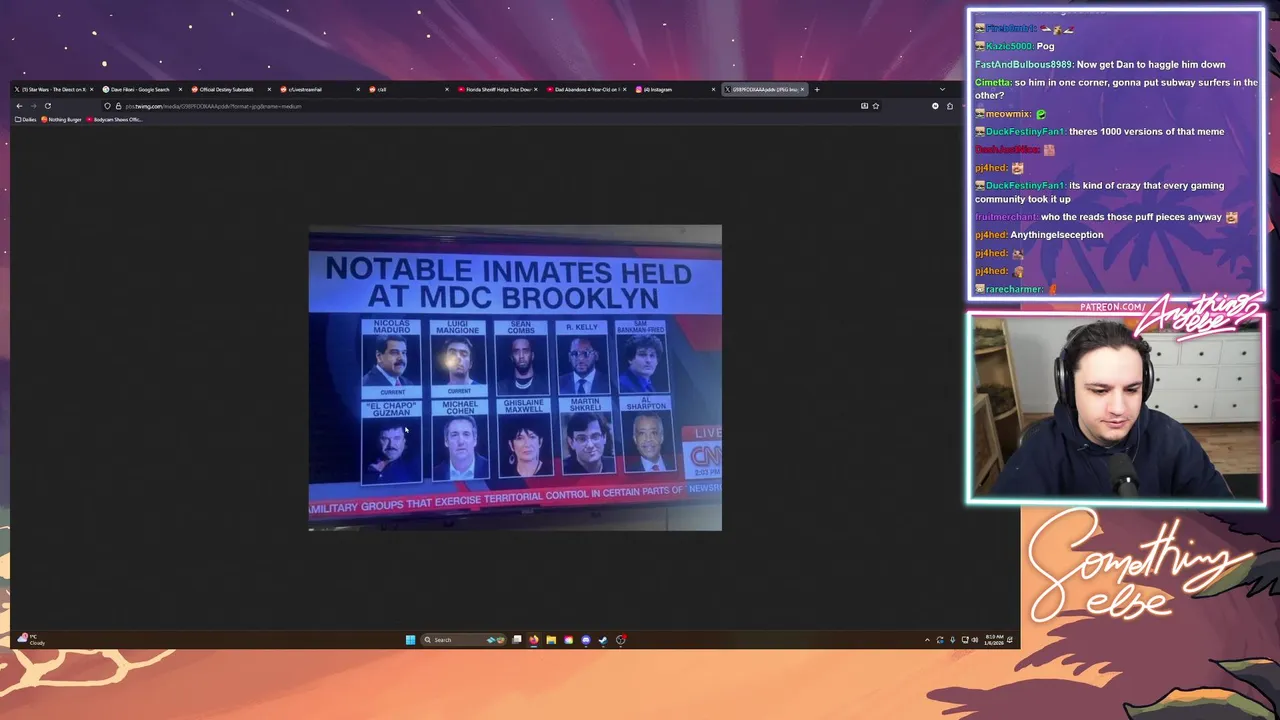Open the taskbar weather widget
1280x720 pixels.
coord(31,640)
